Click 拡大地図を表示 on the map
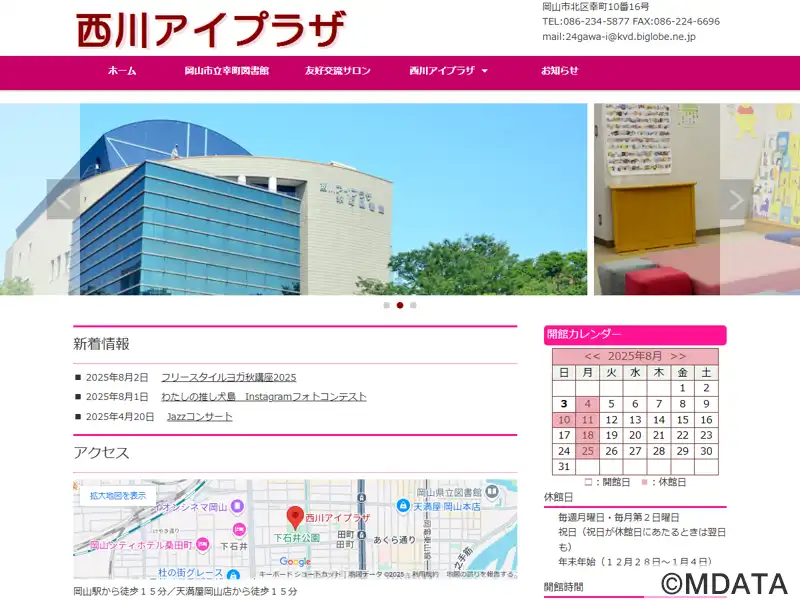 coord(118,495)
